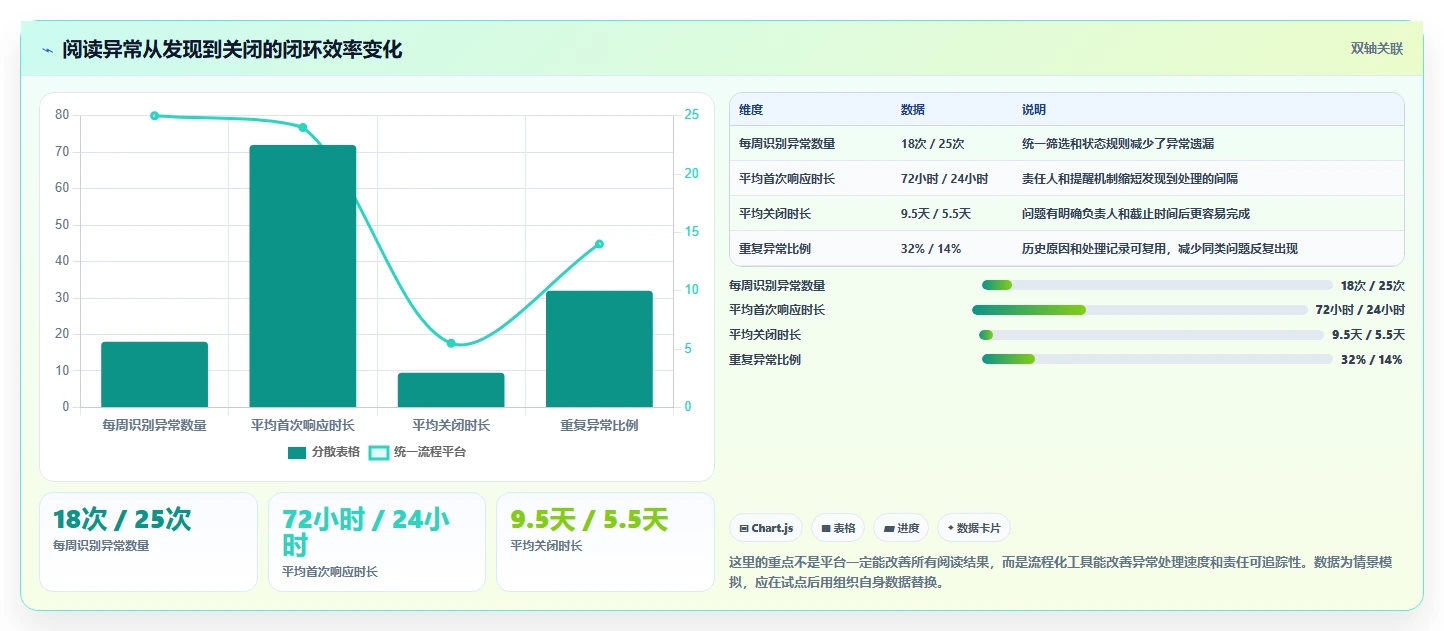Viewport: 1444px width, 631px height.
Task: Click the 双轴关联 label in the header
Action: 1377,48
